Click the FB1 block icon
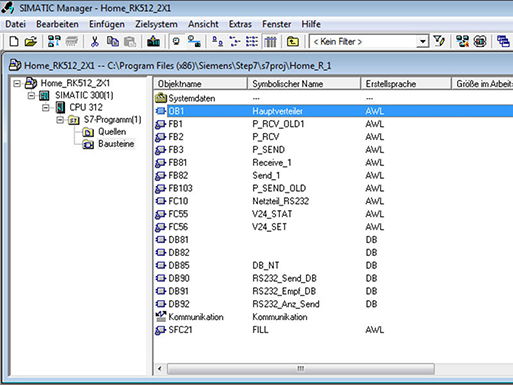The height and width of the screenshot is (385, 513). pos(160,124)
